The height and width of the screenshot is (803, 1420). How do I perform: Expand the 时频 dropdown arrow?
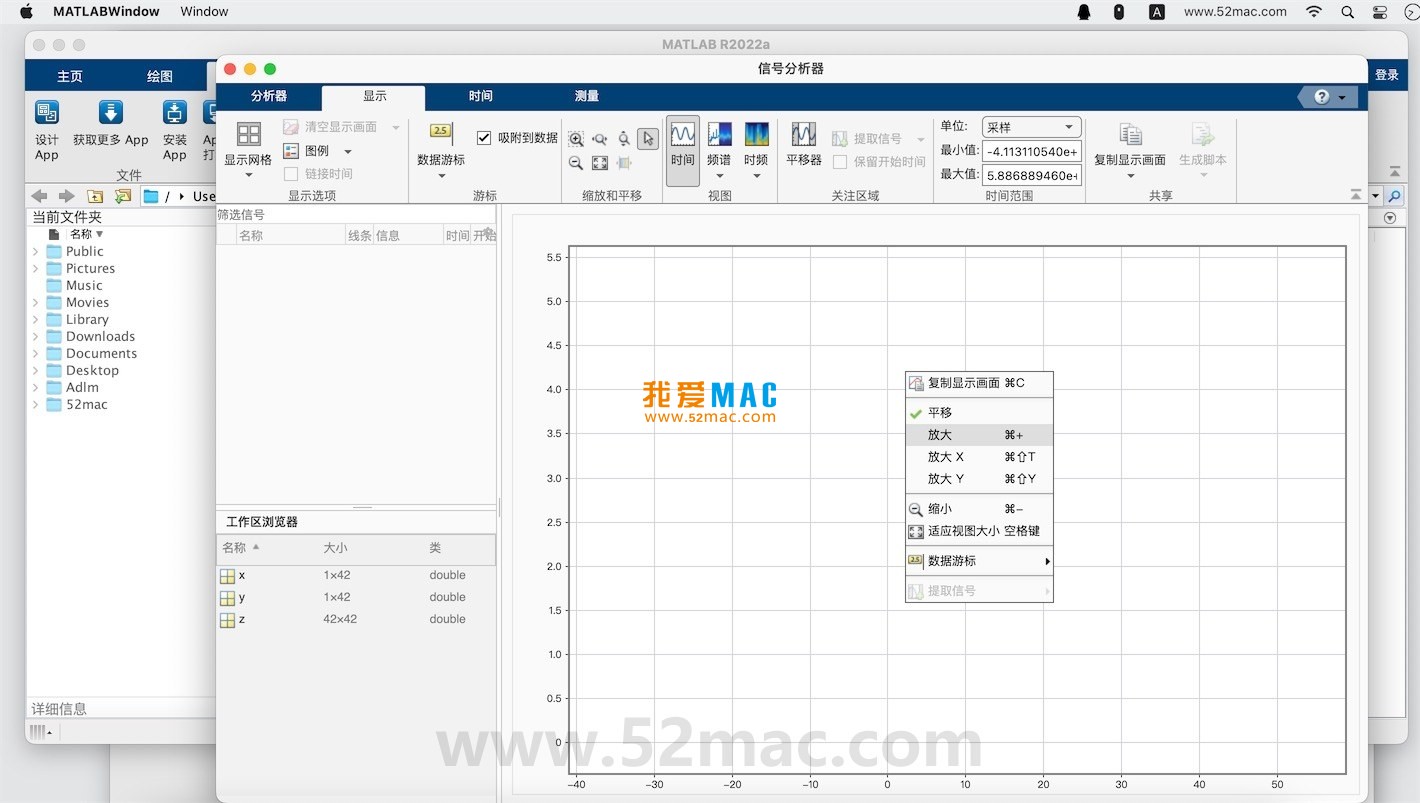[x=756, y=177]
